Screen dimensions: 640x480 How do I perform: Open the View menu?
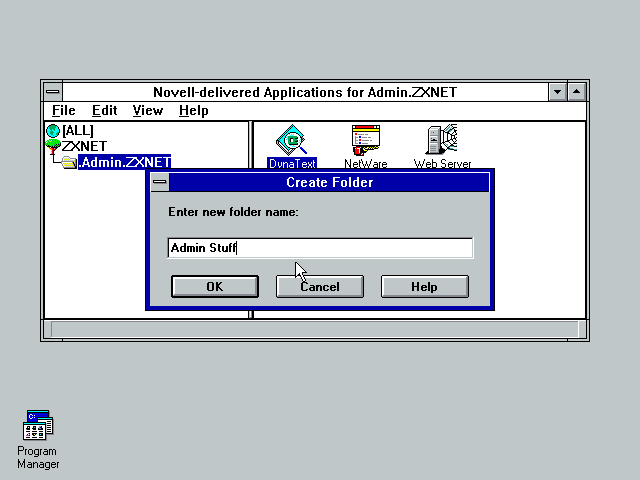[148, 111]
